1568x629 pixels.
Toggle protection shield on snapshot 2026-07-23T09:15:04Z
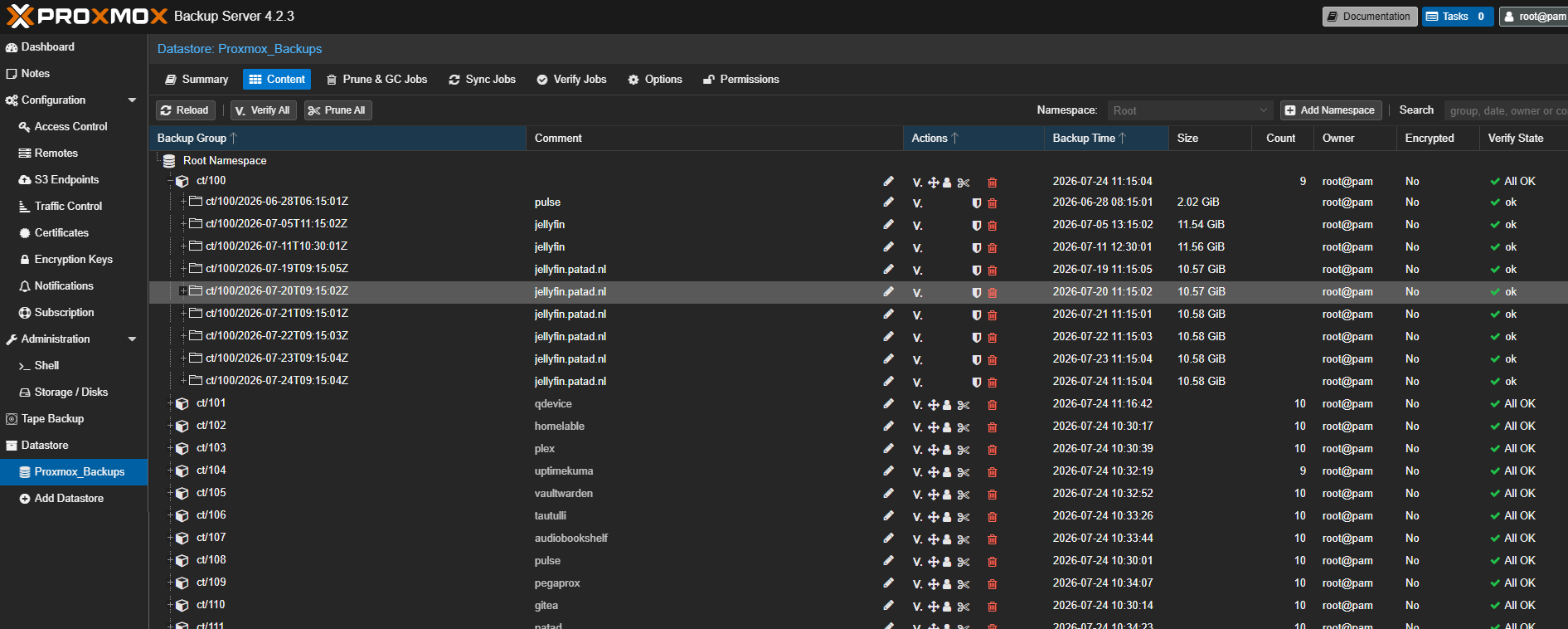coord(976,360)
